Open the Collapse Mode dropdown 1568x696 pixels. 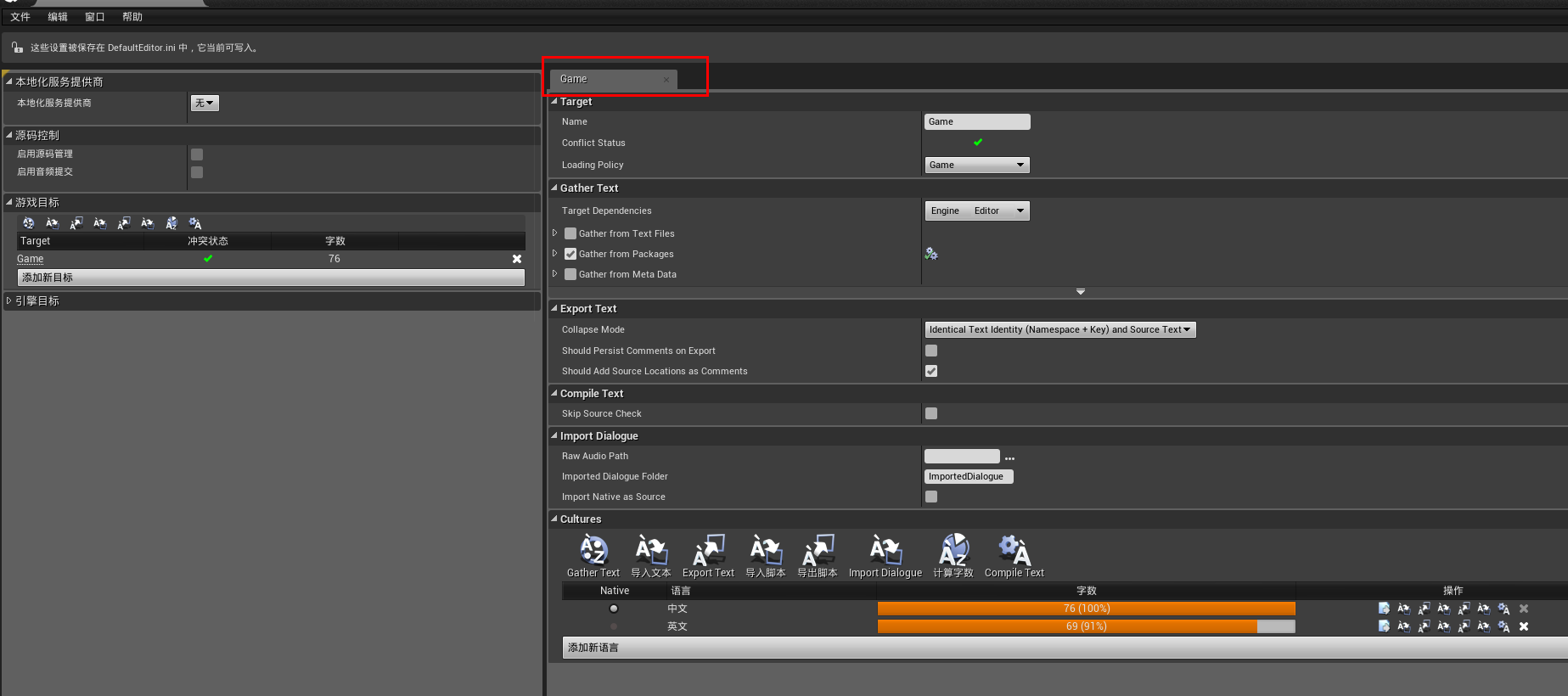[1060, 329]
